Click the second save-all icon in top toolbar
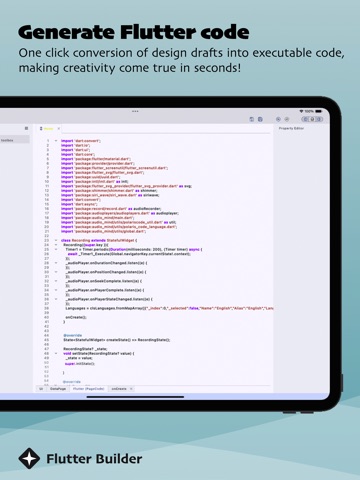Screen dimensions: 360x480 click(x=260, y=119)
